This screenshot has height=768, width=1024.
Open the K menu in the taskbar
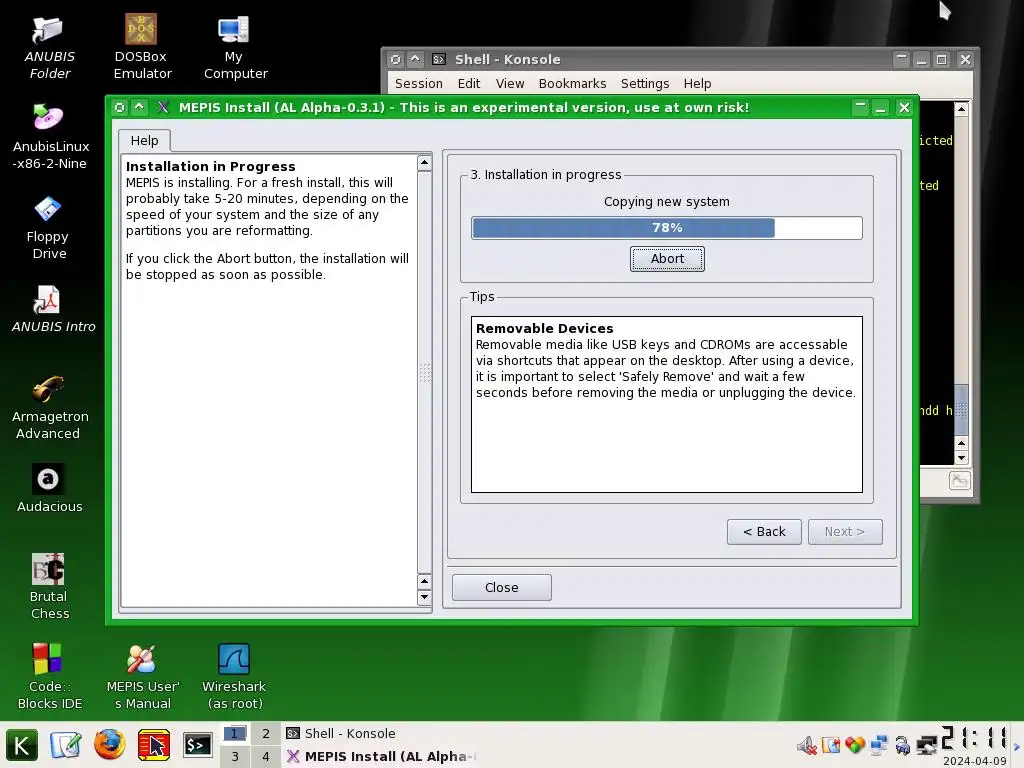click(x=22, y=745)
